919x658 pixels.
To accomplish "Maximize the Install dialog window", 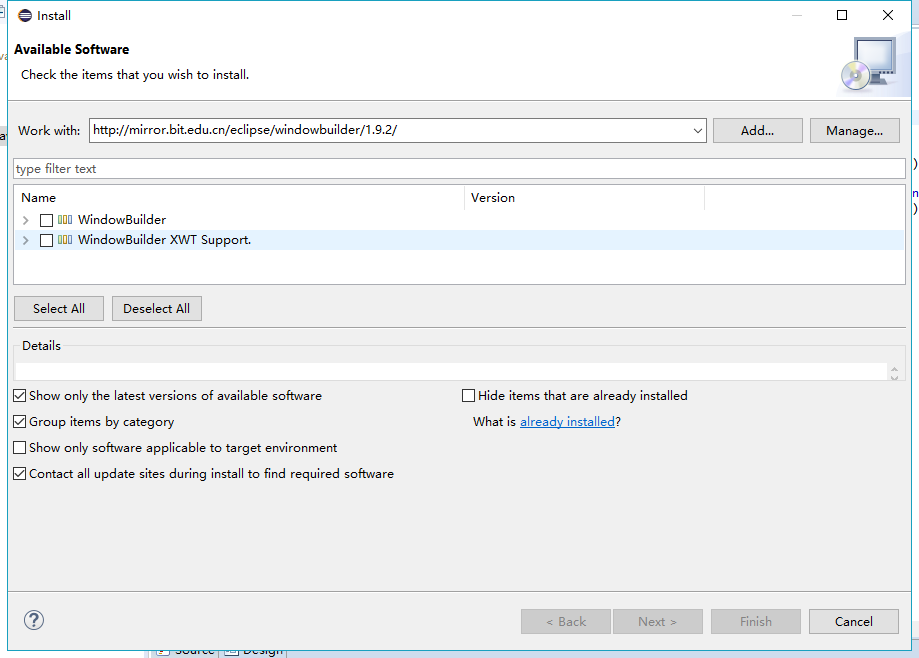I will point(842,15).
